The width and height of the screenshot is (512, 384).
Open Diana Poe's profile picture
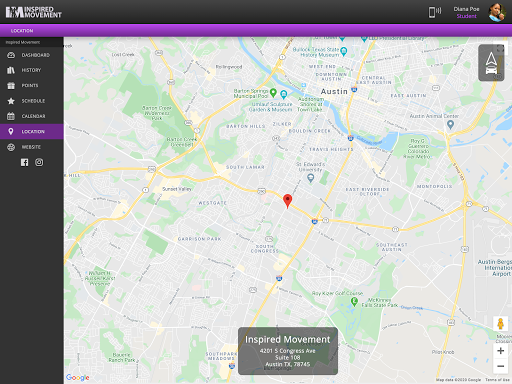[x=497, y=12]
